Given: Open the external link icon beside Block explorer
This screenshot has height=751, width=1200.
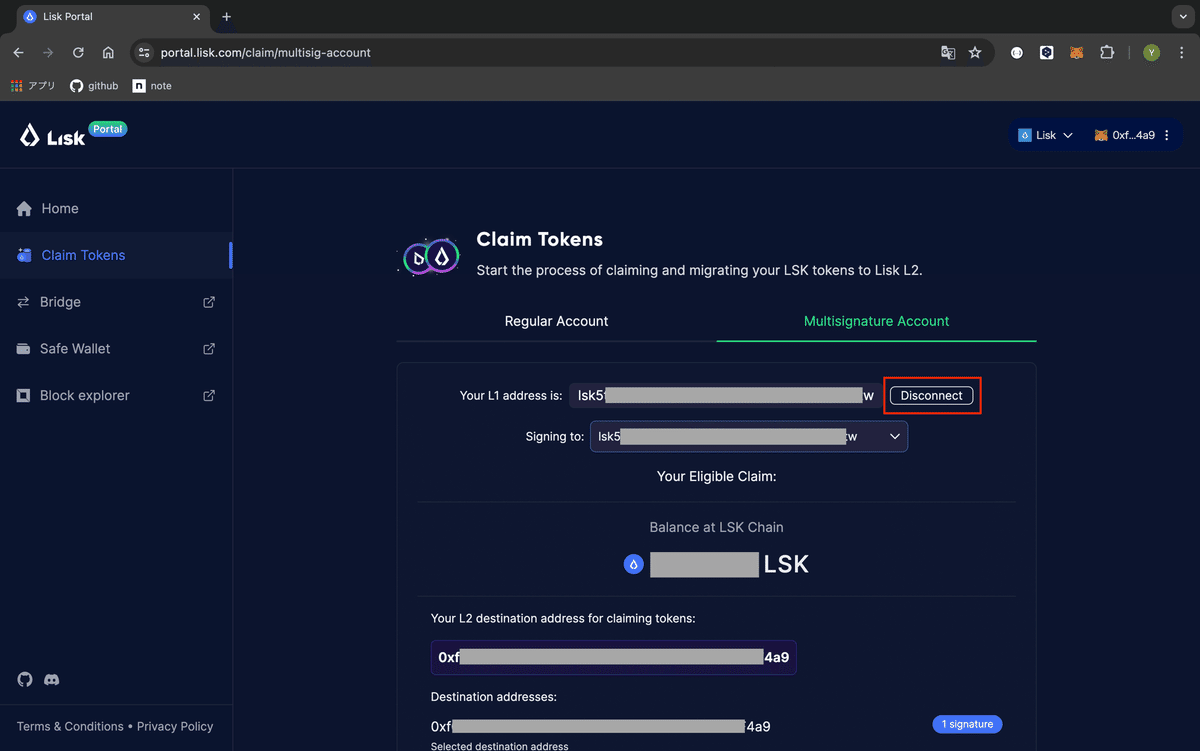Looking at the screenshot, I should (x=209, y=395).
